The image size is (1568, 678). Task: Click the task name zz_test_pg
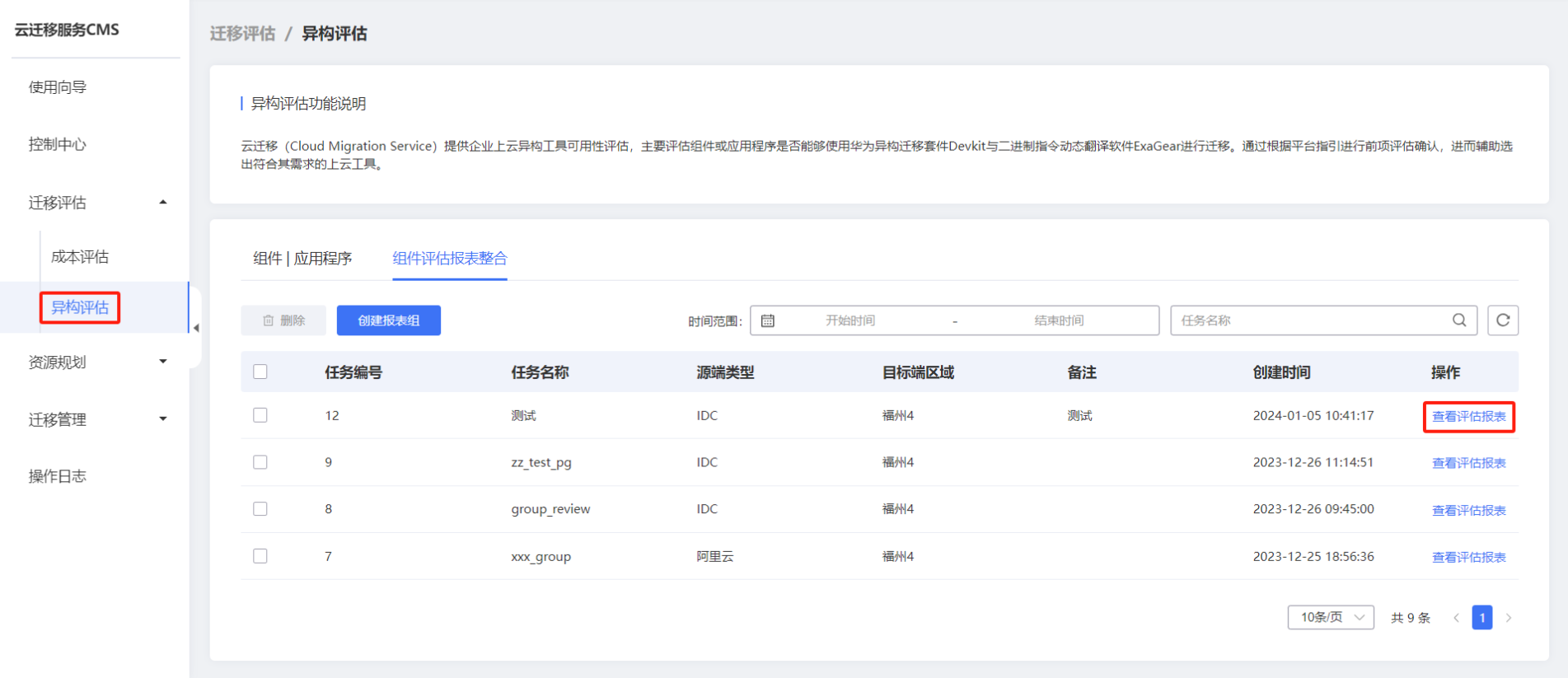(x=541, y=462)
